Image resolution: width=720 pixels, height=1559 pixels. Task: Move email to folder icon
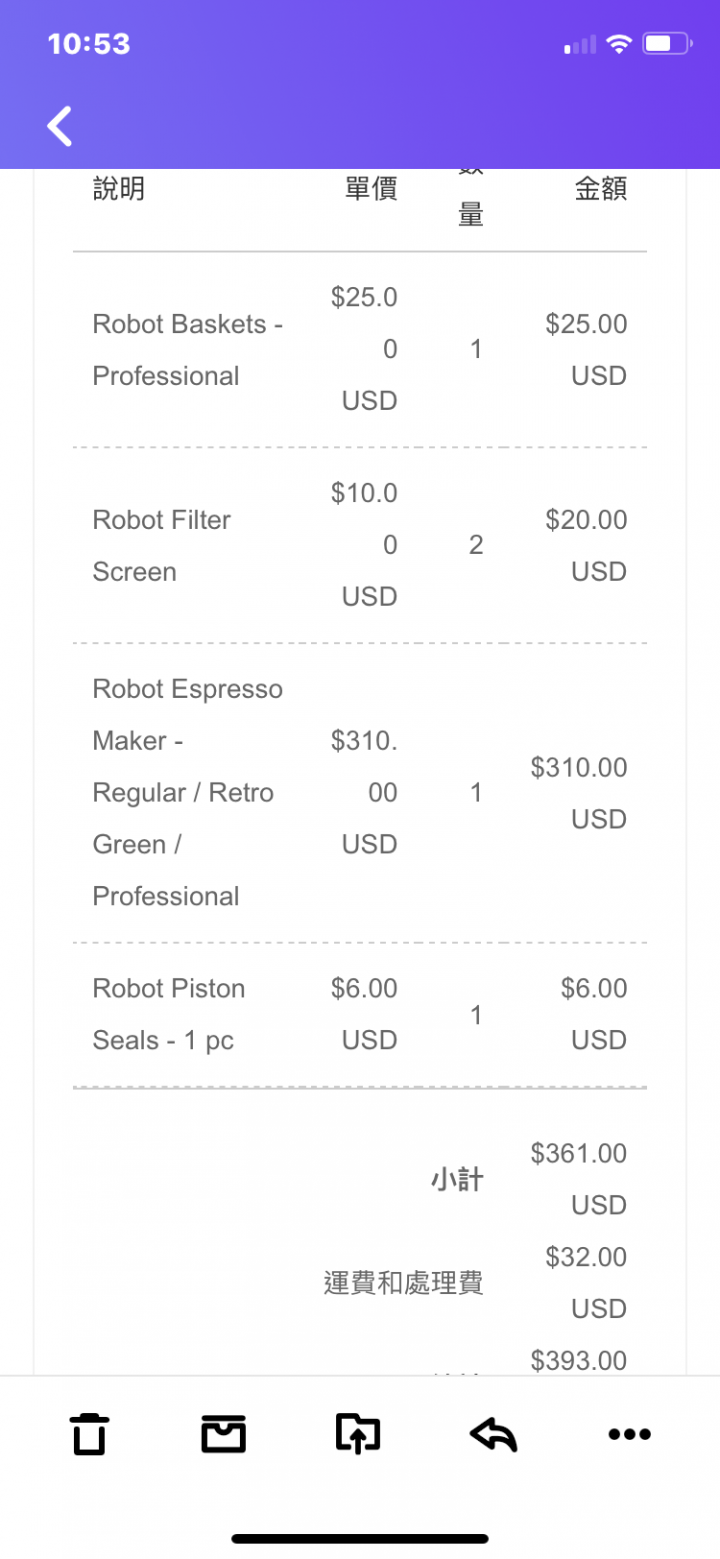[358, 1434]
